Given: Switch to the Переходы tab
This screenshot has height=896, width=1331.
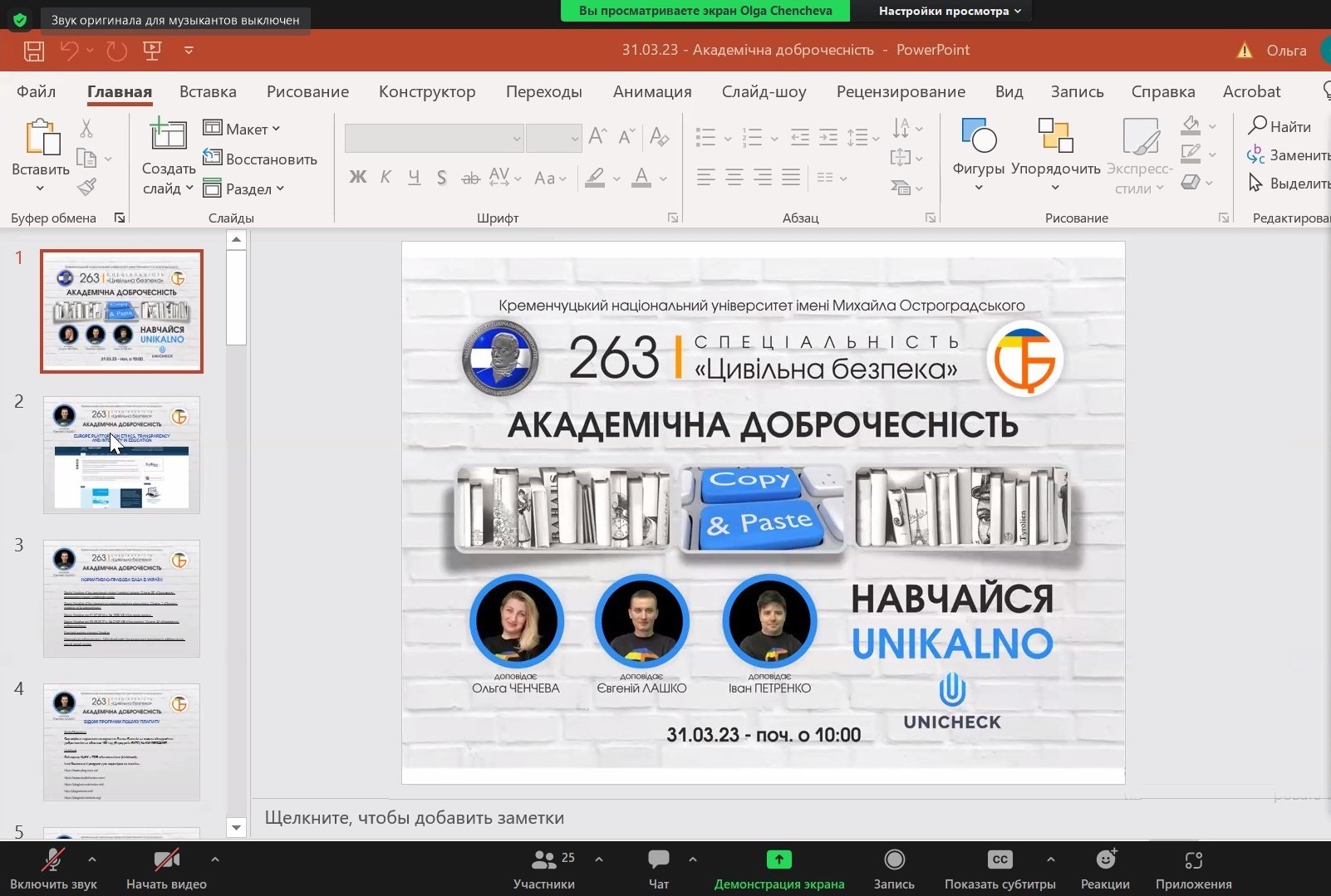Looking at the screenshot, I should click(x=544, y=91).
